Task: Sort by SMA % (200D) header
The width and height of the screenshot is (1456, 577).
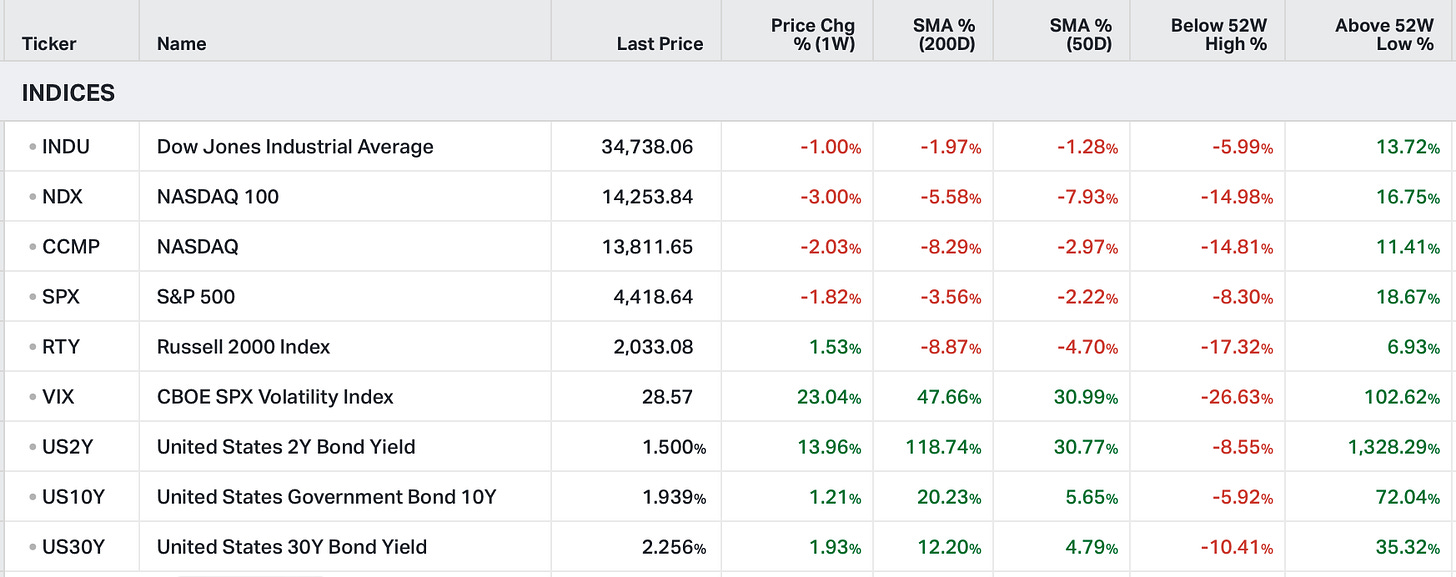Action: coord(946,35)
